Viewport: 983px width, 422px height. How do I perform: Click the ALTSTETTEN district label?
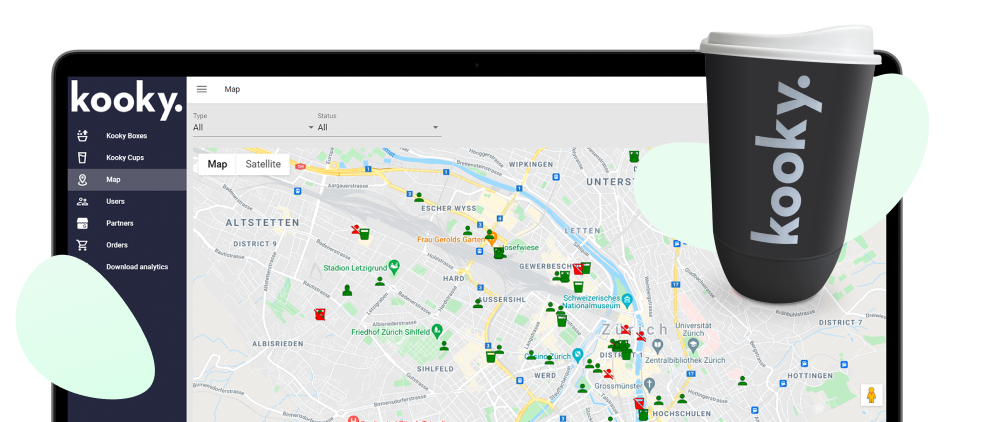point(262,223)
